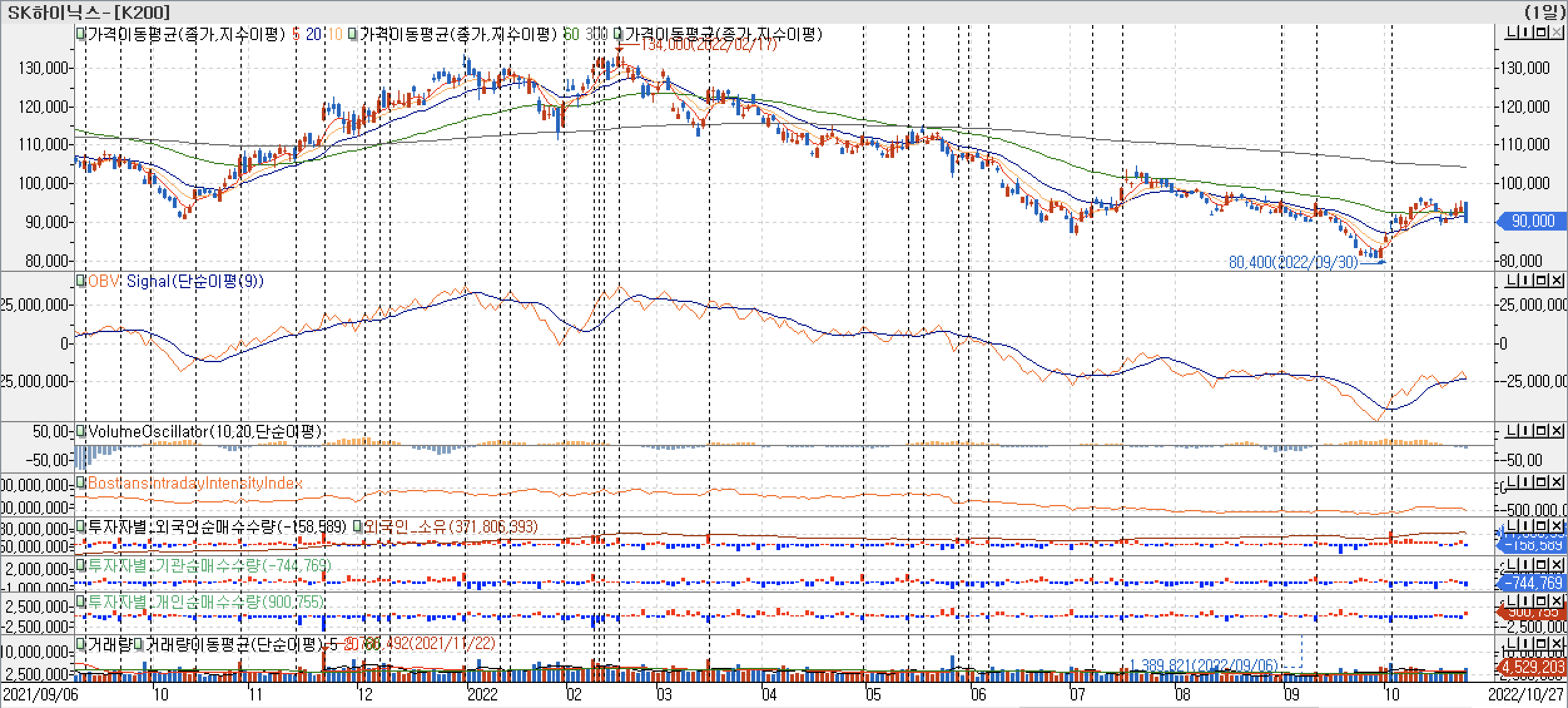Click the 2022/10/27 end date label
This screenshot has width=1568, height=708.
(1525, 694)
